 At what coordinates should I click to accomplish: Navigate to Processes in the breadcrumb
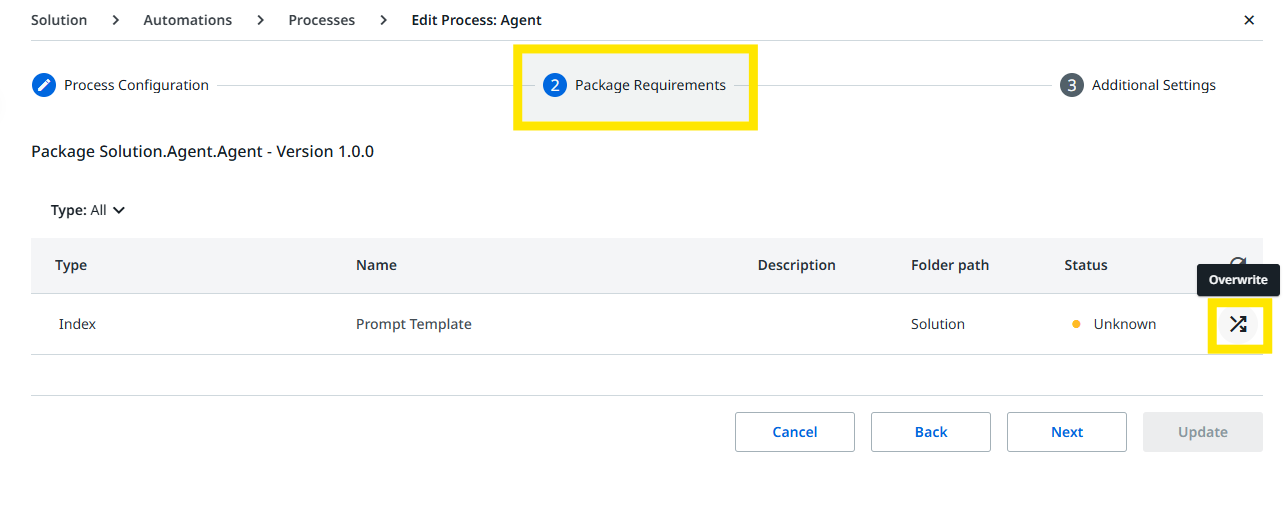pos(321,20)
